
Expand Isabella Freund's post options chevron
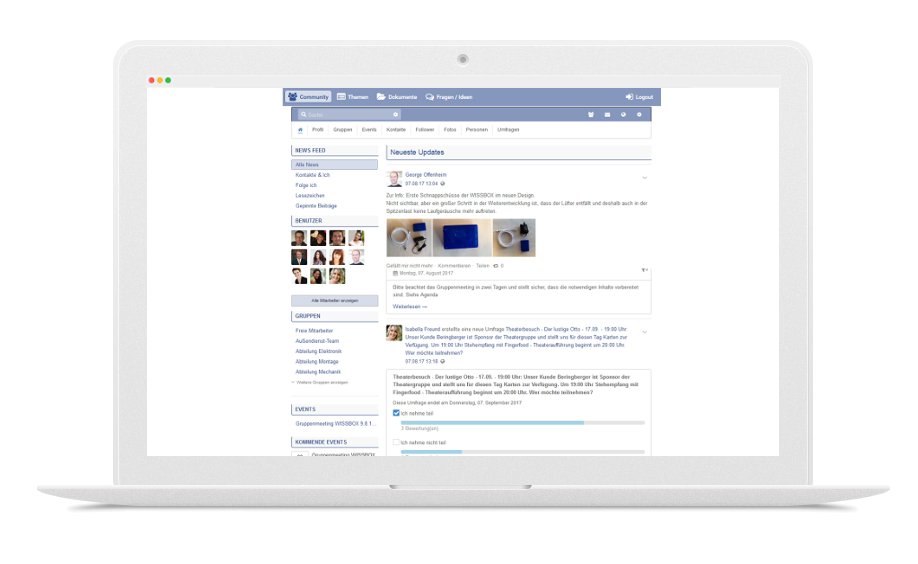tap(644, 332)
